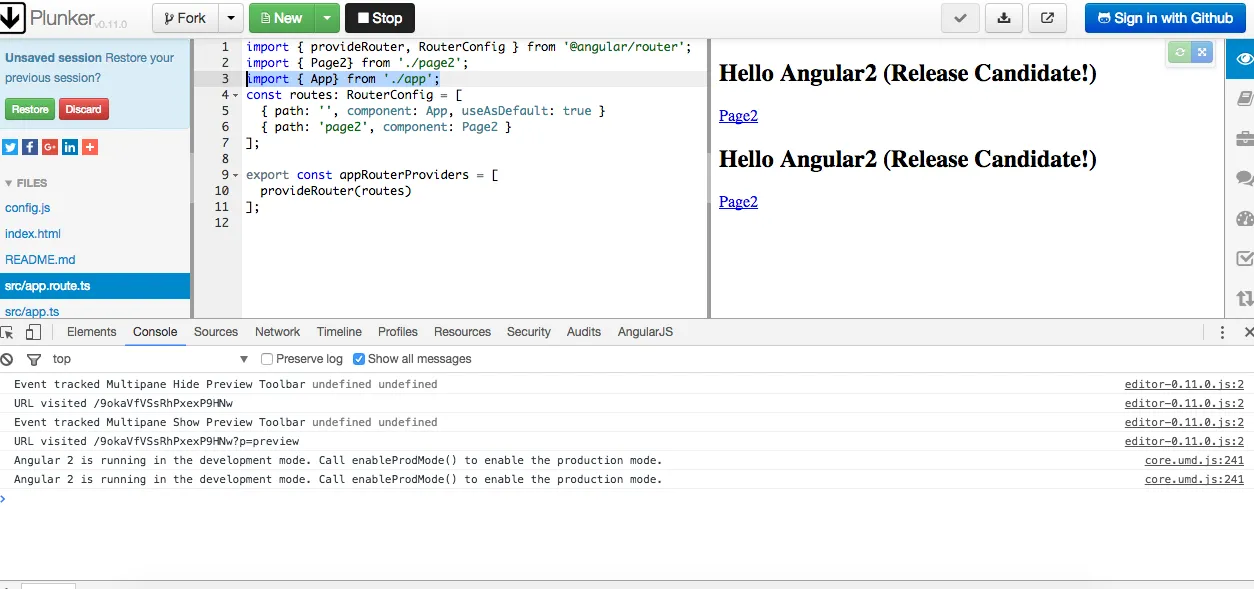Click Sign in with Github
The width and height of the screenshot is (1254, 589).
coord(1165,18)
